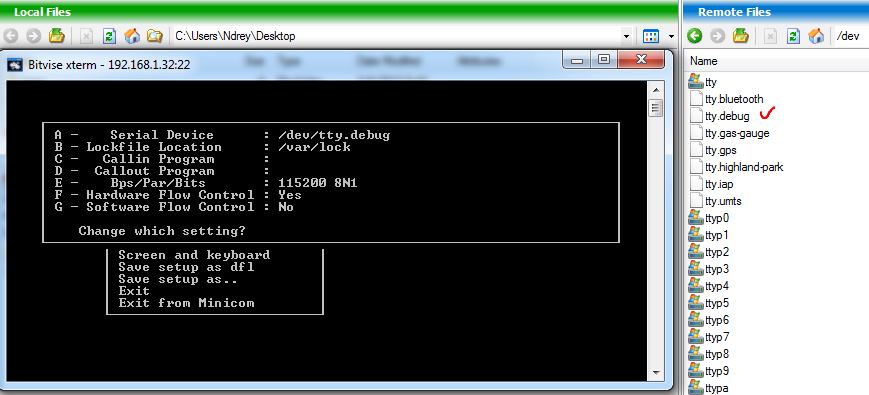Click the cancel icon in Local Files toolbar
Screen dimensions: 869x395
pos(86,36)
